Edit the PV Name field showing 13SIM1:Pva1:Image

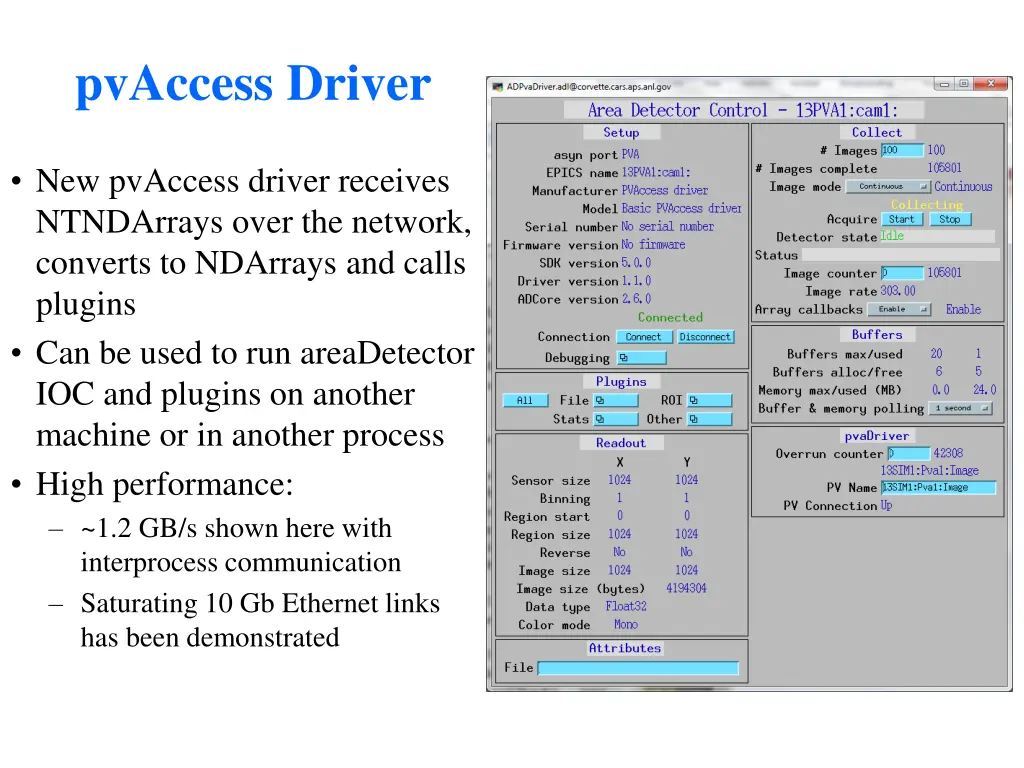(938, 487)
